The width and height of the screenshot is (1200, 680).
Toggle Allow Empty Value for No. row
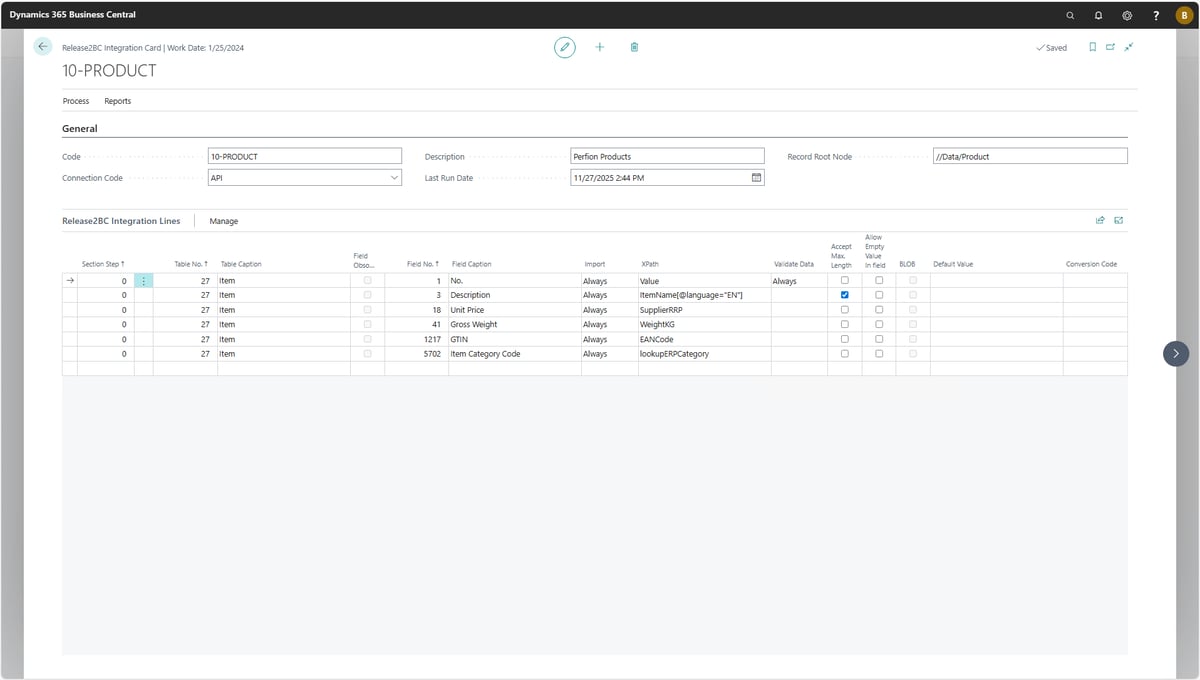coord(879,281)
